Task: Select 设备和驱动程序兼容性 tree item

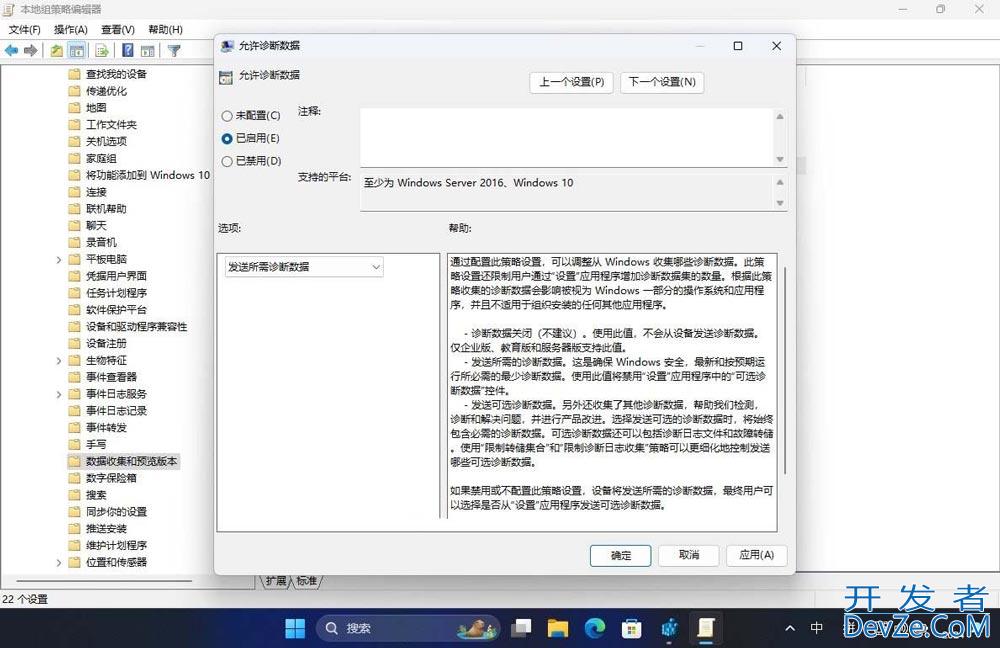Action: [136, 327]
